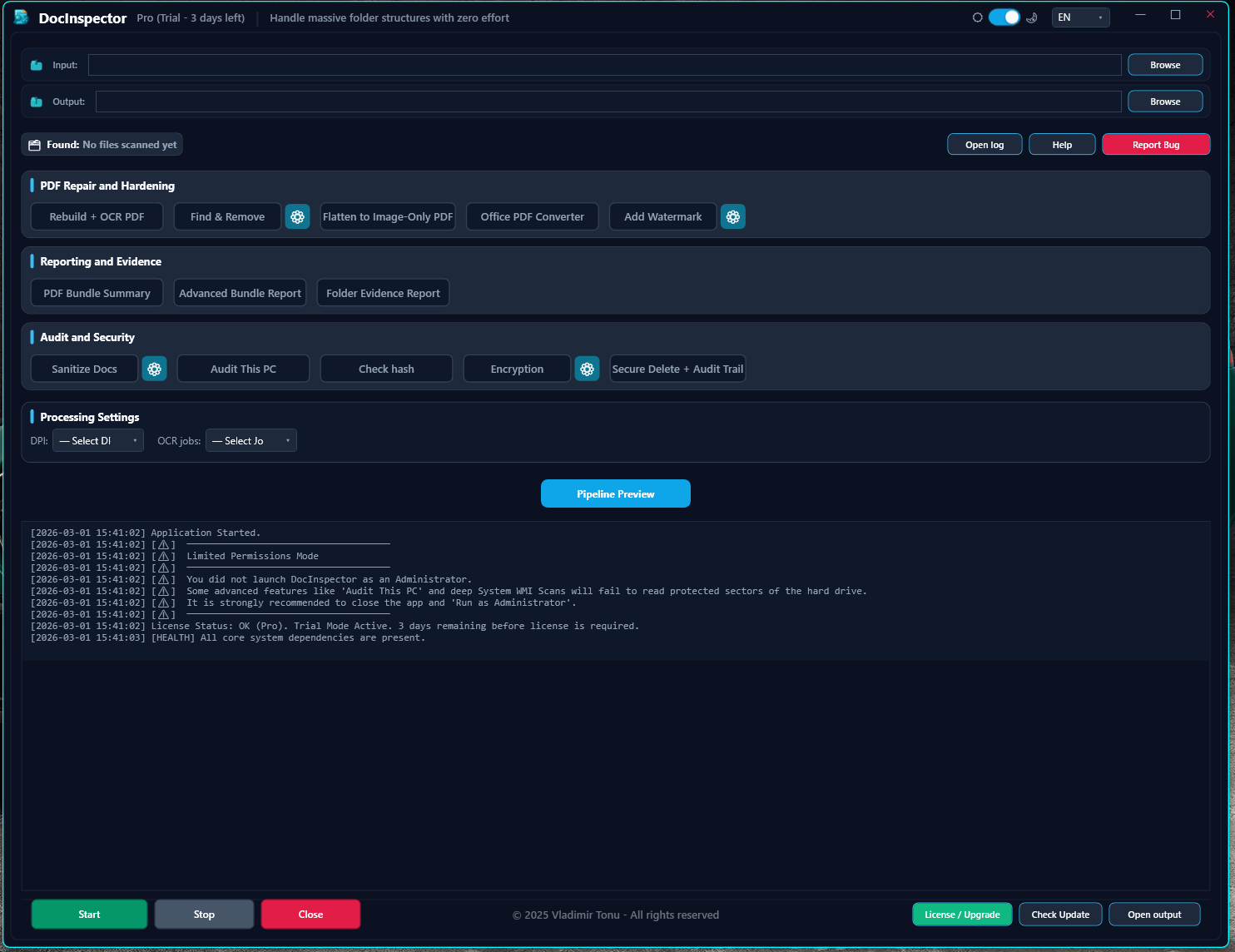Click the Pipeline Preview button
The height and width of the screenshot is (952, 1235).
coord(616,493)
